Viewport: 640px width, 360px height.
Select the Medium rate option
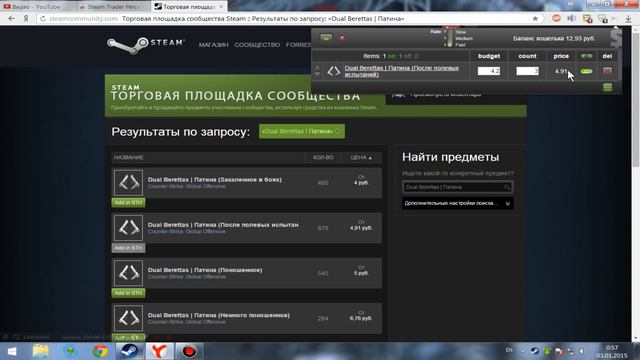(464, 38)
